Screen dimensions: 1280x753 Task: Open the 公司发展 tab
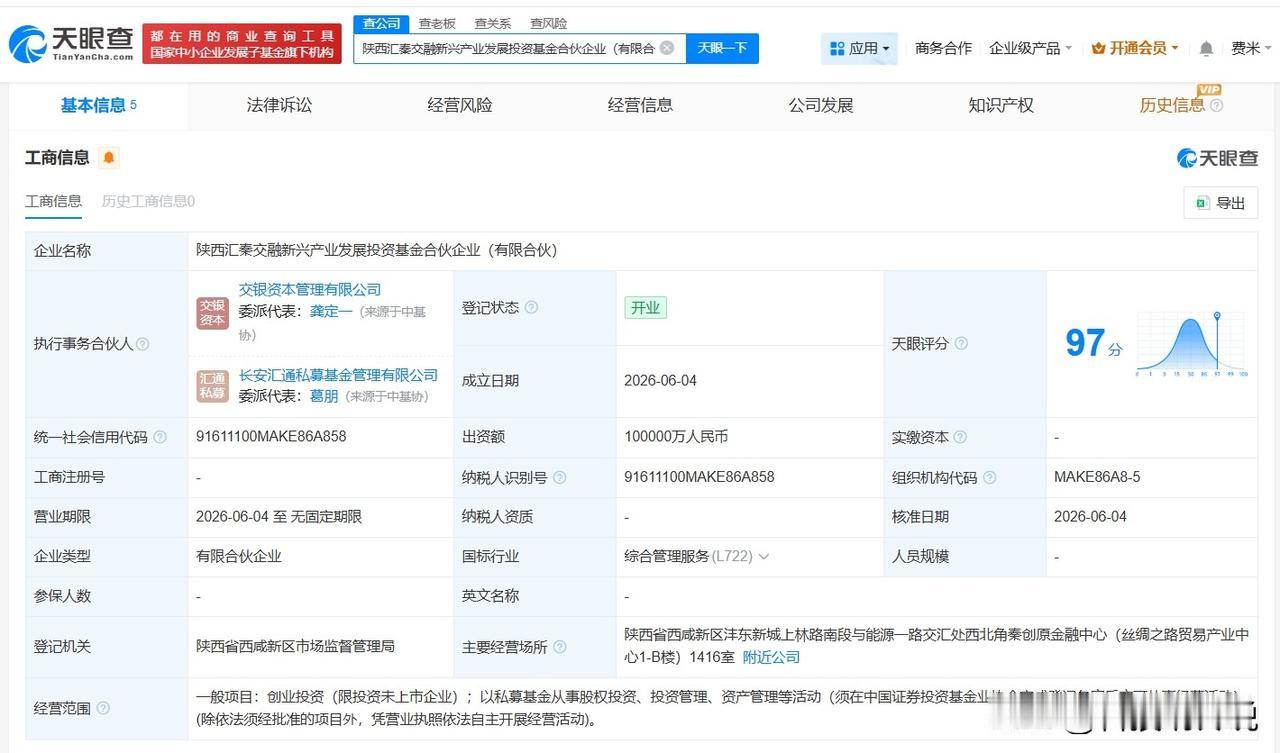coord(820,105)
